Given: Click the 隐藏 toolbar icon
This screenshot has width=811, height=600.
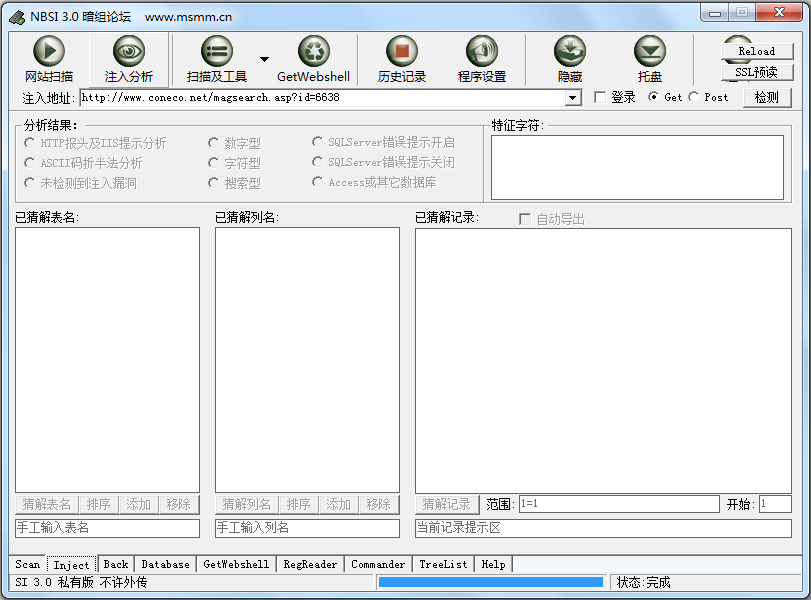Looking at the screenshot, I should pyautogui.click(x=570, y=51).
